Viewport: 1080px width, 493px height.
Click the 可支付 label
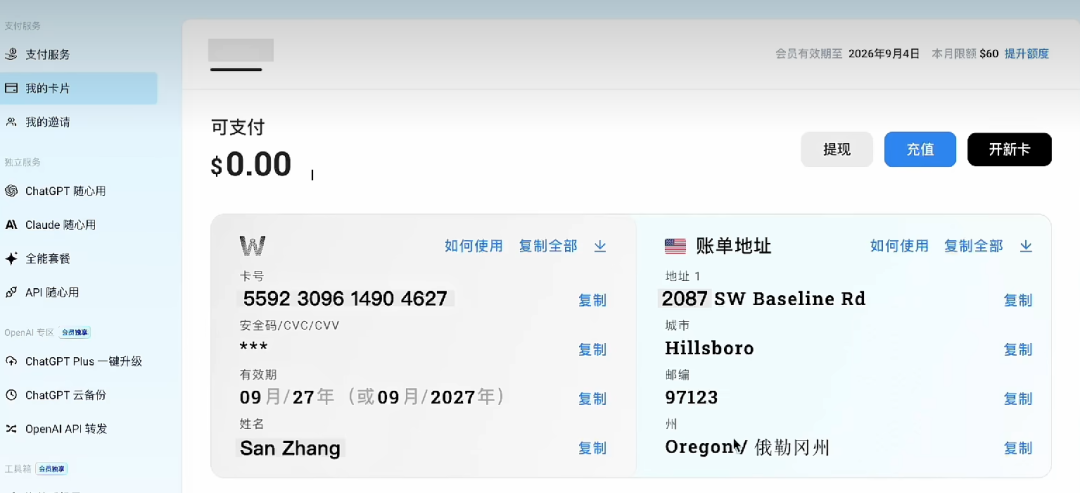(238, 127)
